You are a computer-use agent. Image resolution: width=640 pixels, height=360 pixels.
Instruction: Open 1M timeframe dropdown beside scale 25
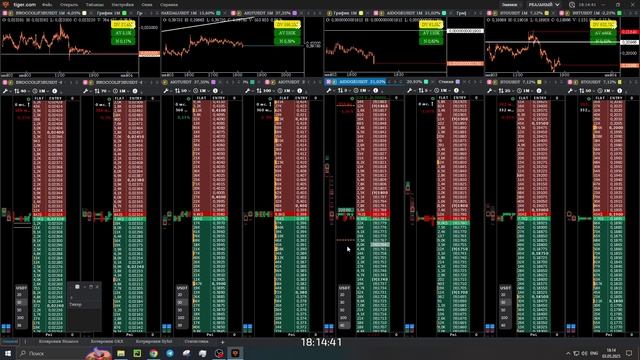pyautogui.click(x=526, y=91)
